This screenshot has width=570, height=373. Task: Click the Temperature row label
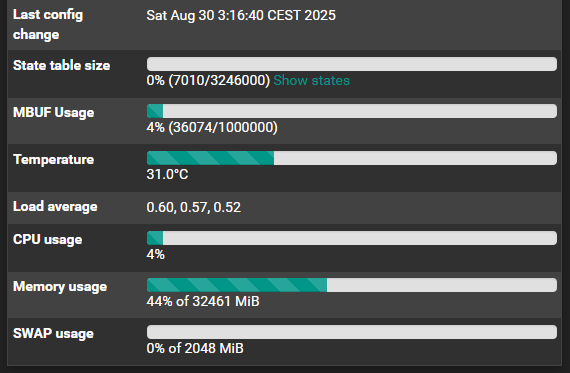[53, 160]
